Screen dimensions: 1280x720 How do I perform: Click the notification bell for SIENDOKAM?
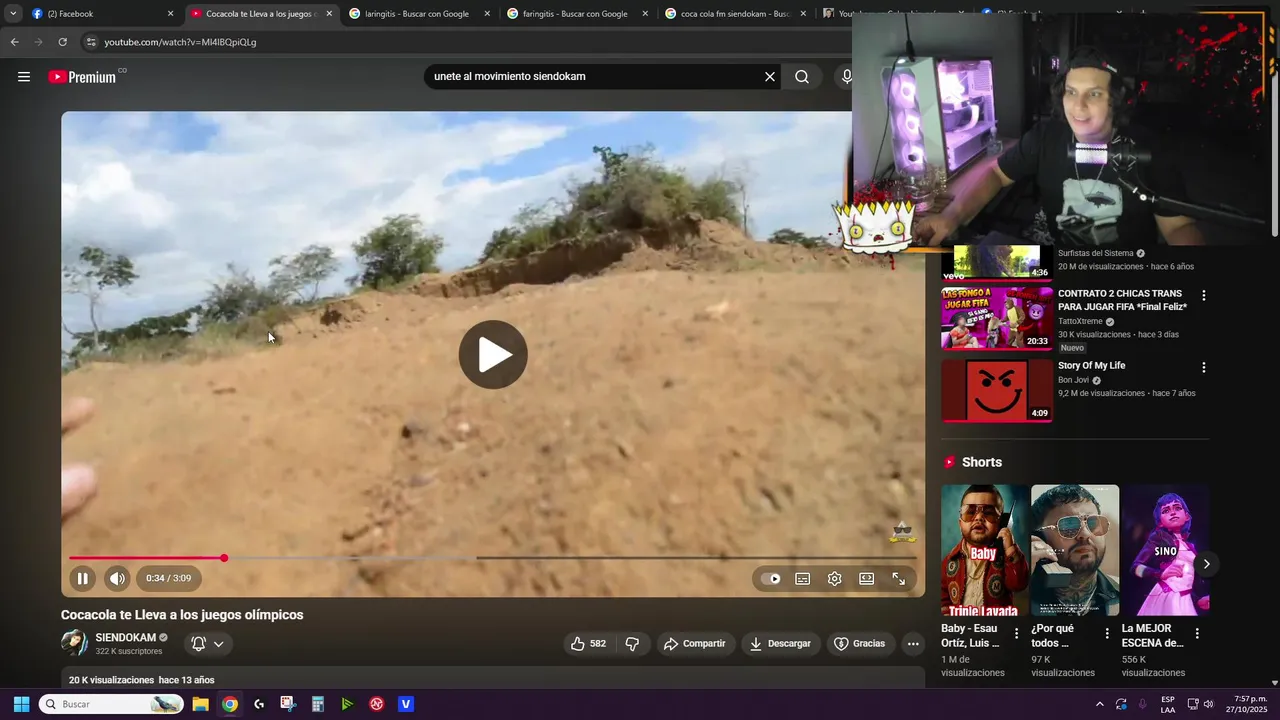(198, 644)
